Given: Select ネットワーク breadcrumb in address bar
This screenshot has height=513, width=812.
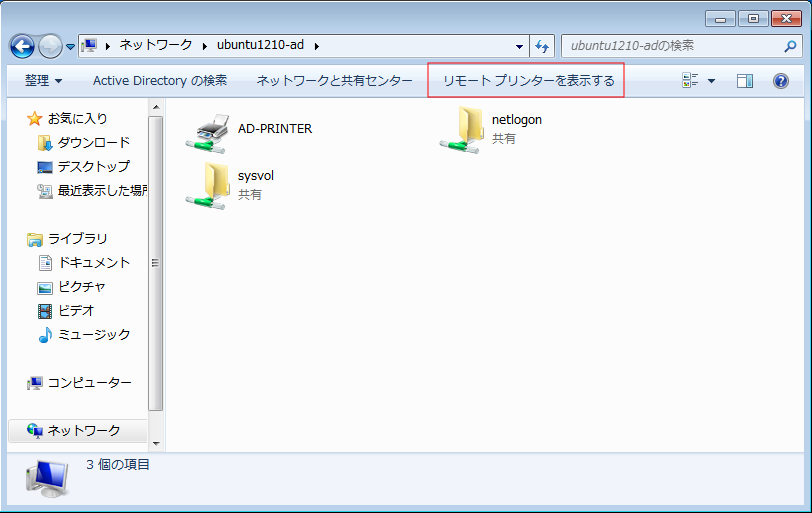Looking at the screenshot, I should 156,45.
